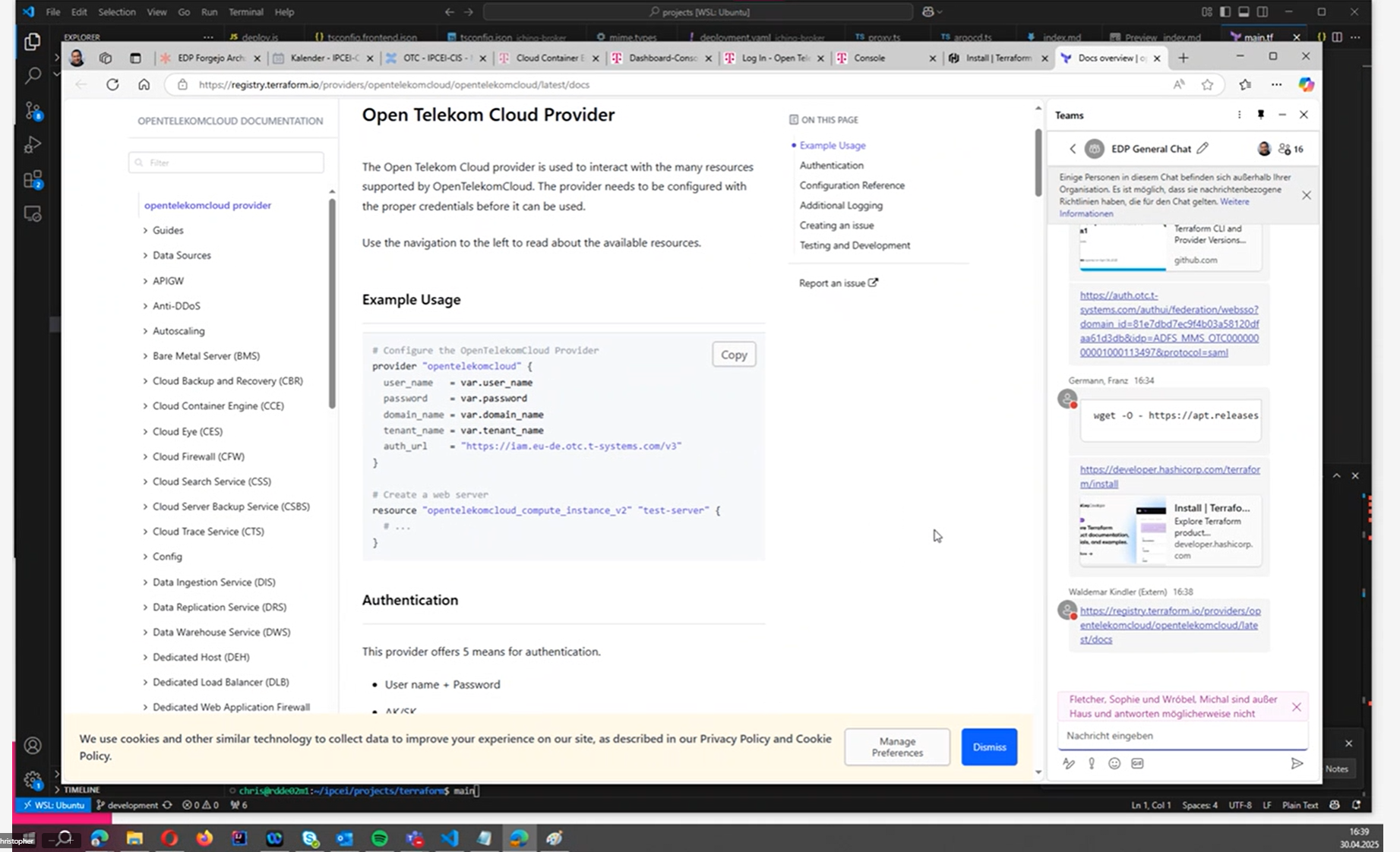Screen dimensions: 1400x852
Task: Switch to EDP Forgejo browser tab
Action: (210, 58)
